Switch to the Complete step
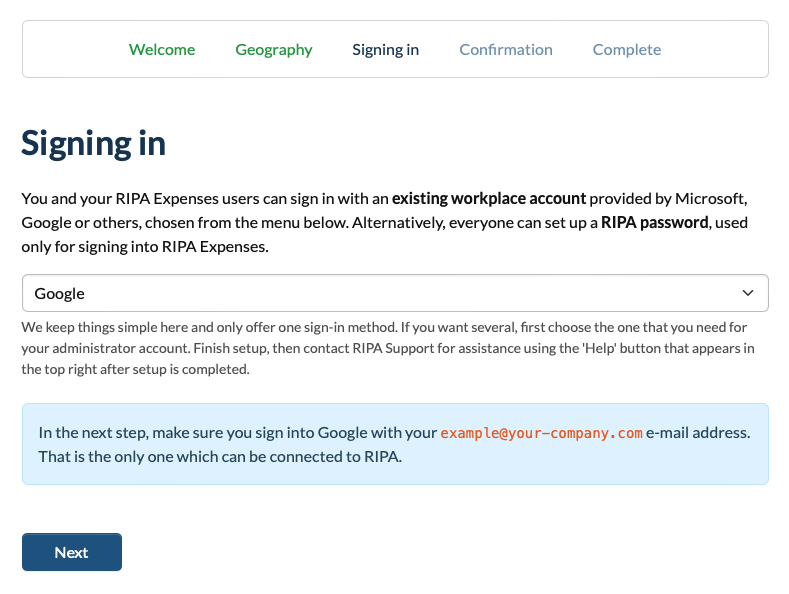Screen dimensions: 789x594 [626, 49]
